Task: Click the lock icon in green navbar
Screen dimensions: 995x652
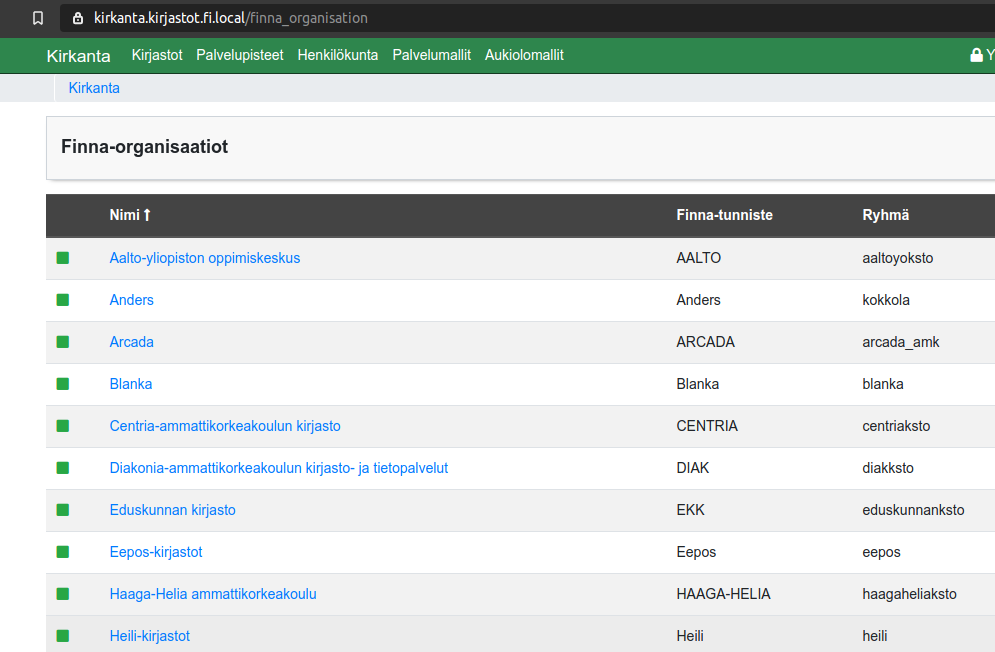Action: click(x=977, y=55)
